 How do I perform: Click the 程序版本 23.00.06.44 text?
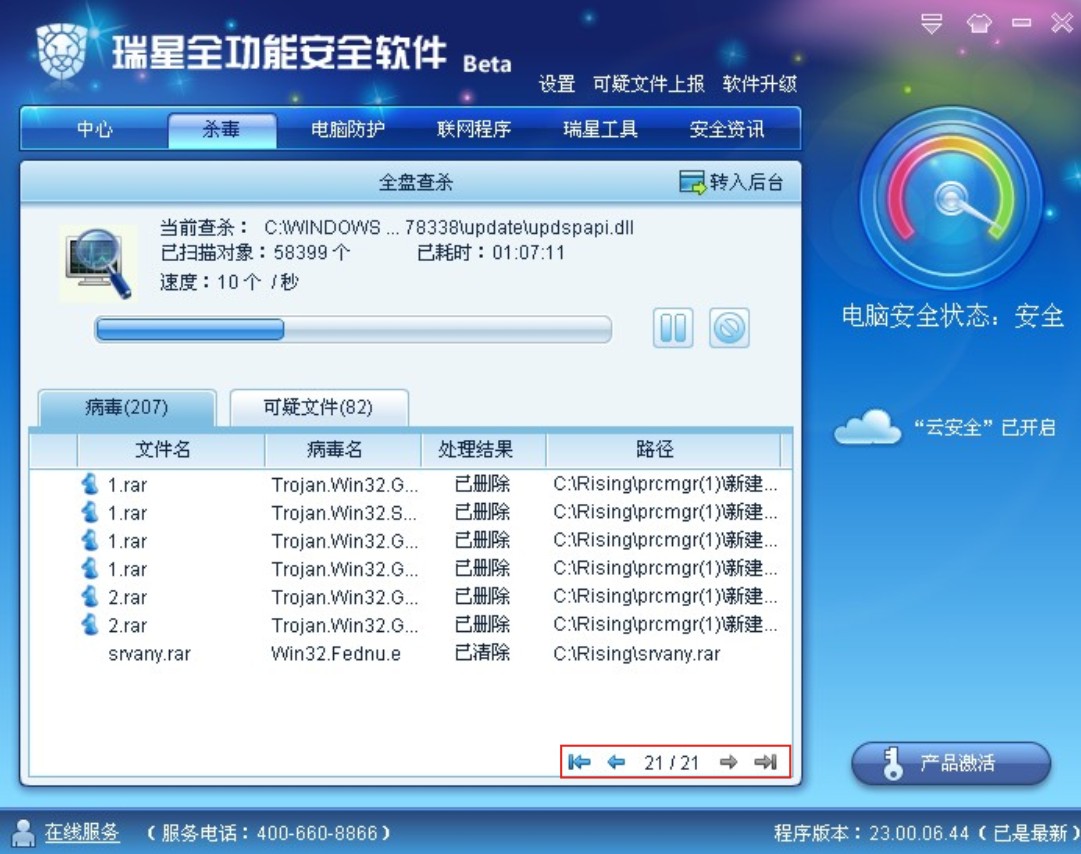927,833
